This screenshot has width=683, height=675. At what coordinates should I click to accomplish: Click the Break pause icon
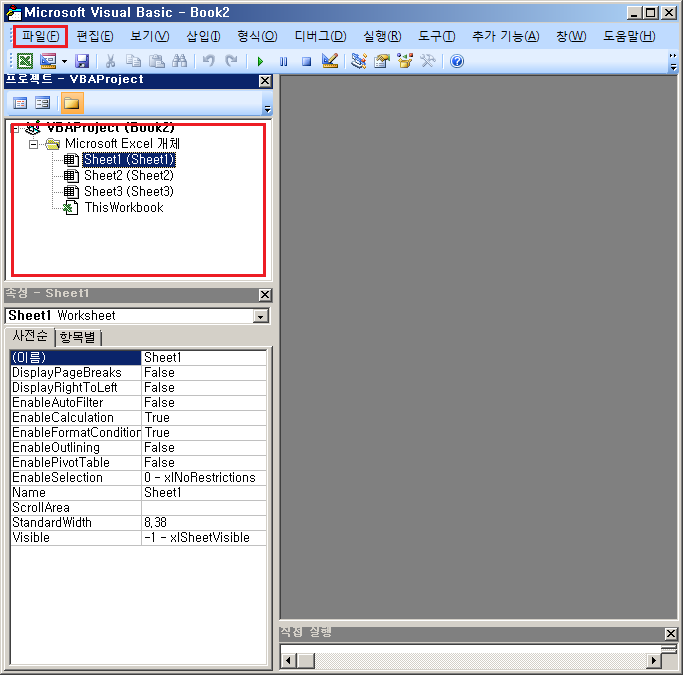pyautogui.click(x=284, y=61)
